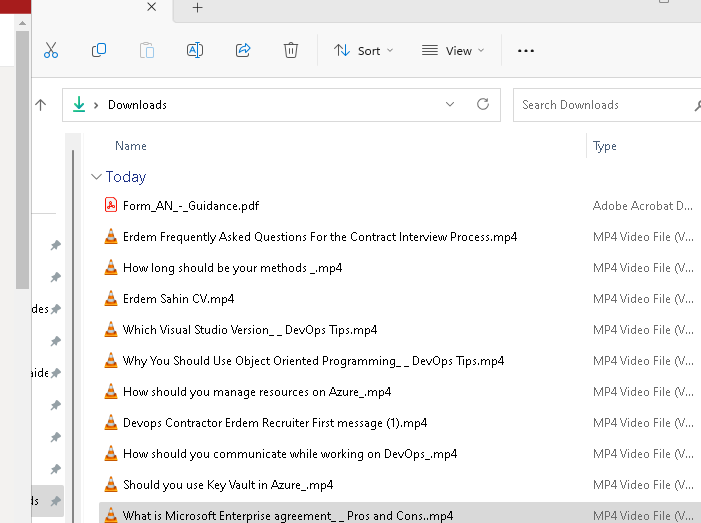The height and width of the screenshot is (523, 701).
Task: Click the Paste clipboard icon
Action: [147, 50]
